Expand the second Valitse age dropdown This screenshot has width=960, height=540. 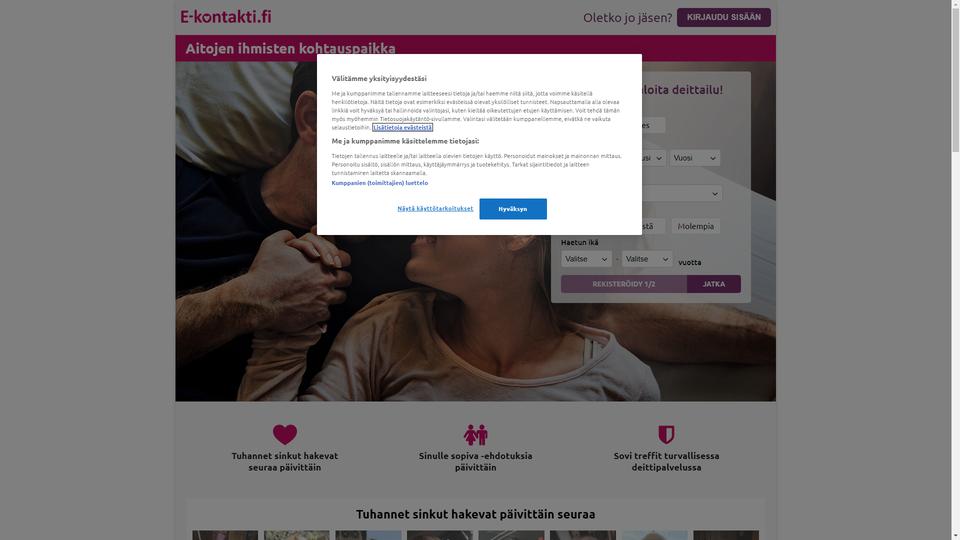click(647, 259)
